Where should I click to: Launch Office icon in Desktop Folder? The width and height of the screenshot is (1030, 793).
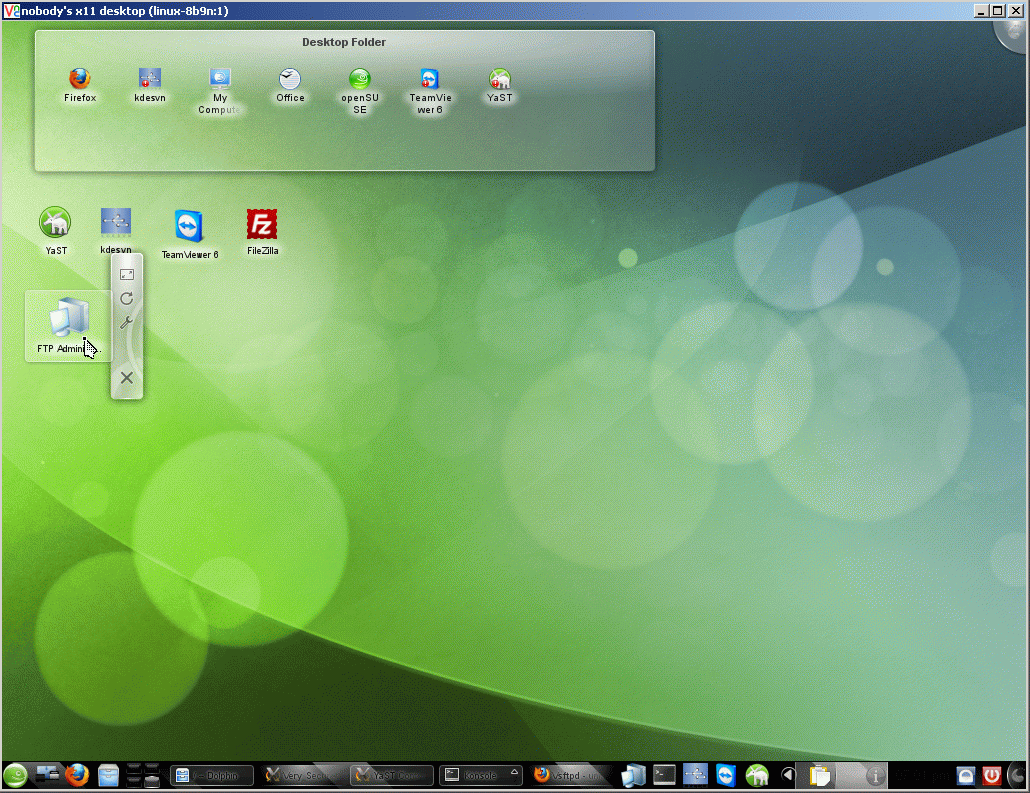tap(290, 85)
